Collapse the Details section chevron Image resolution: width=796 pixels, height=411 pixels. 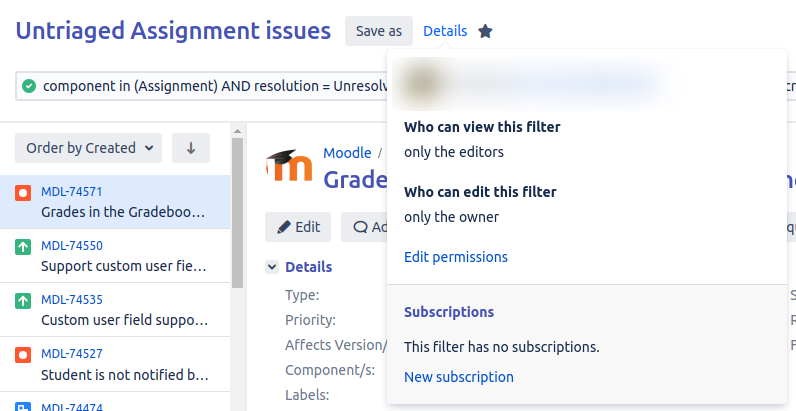271,267
